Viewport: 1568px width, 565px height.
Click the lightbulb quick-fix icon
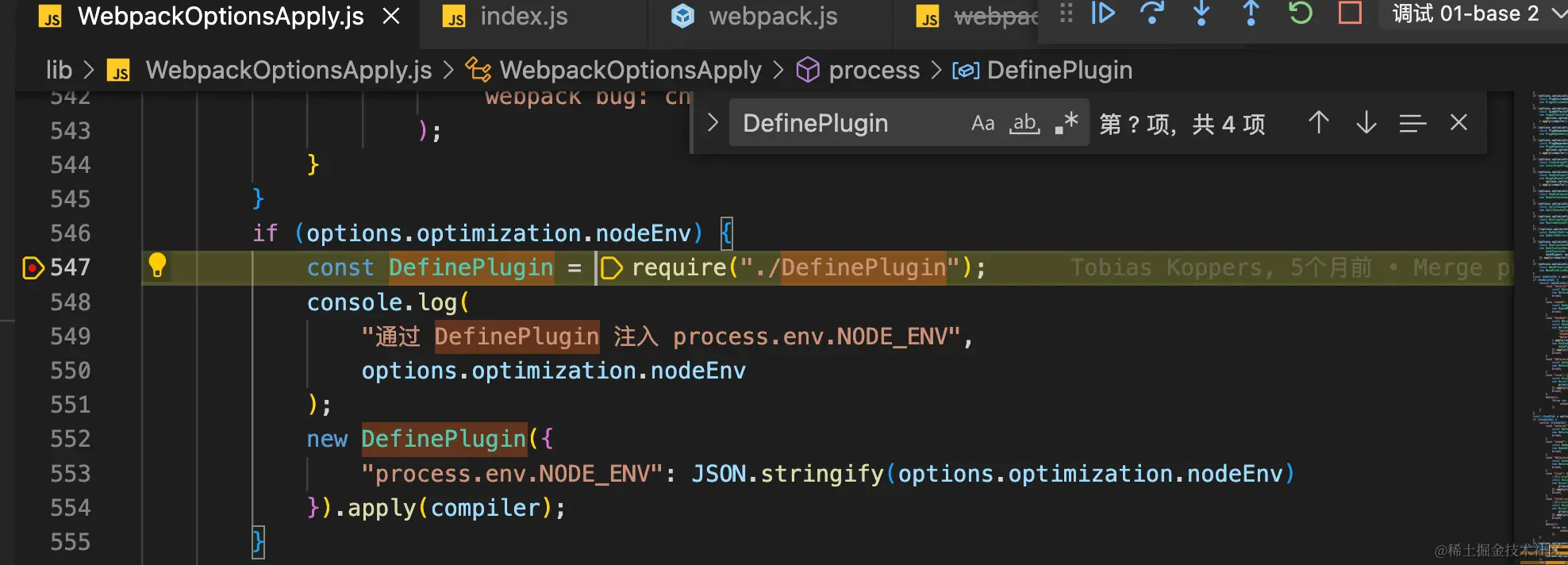(x=157, y=266)
